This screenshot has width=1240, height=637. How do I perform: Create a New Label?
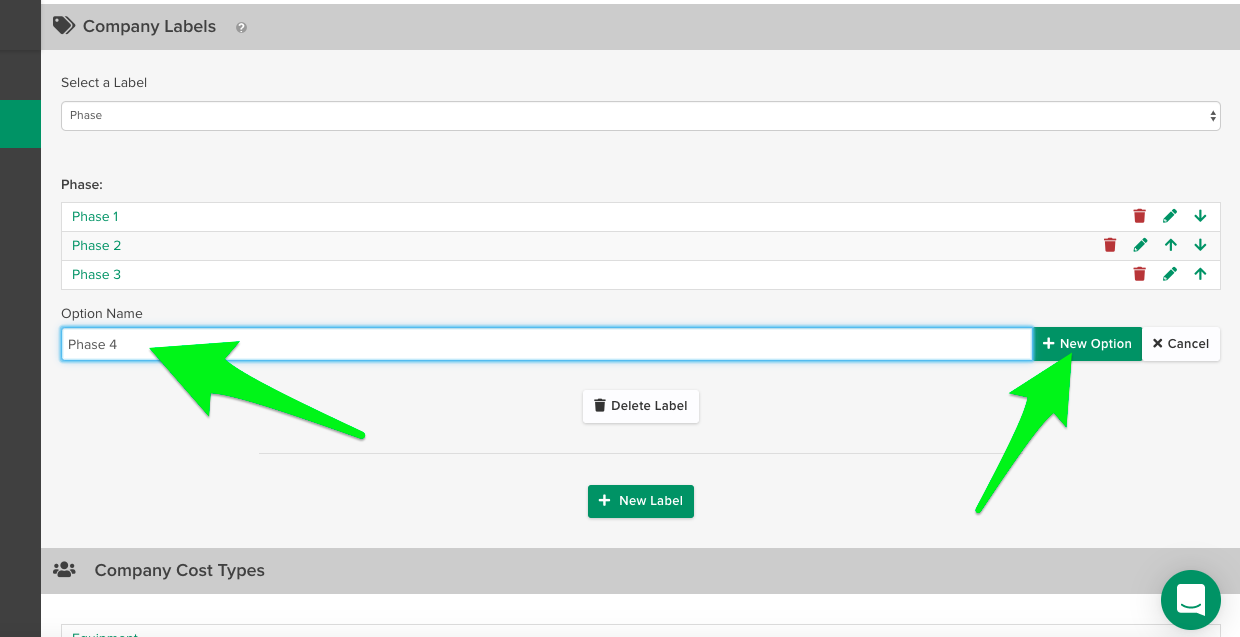(x=641, y=501)
